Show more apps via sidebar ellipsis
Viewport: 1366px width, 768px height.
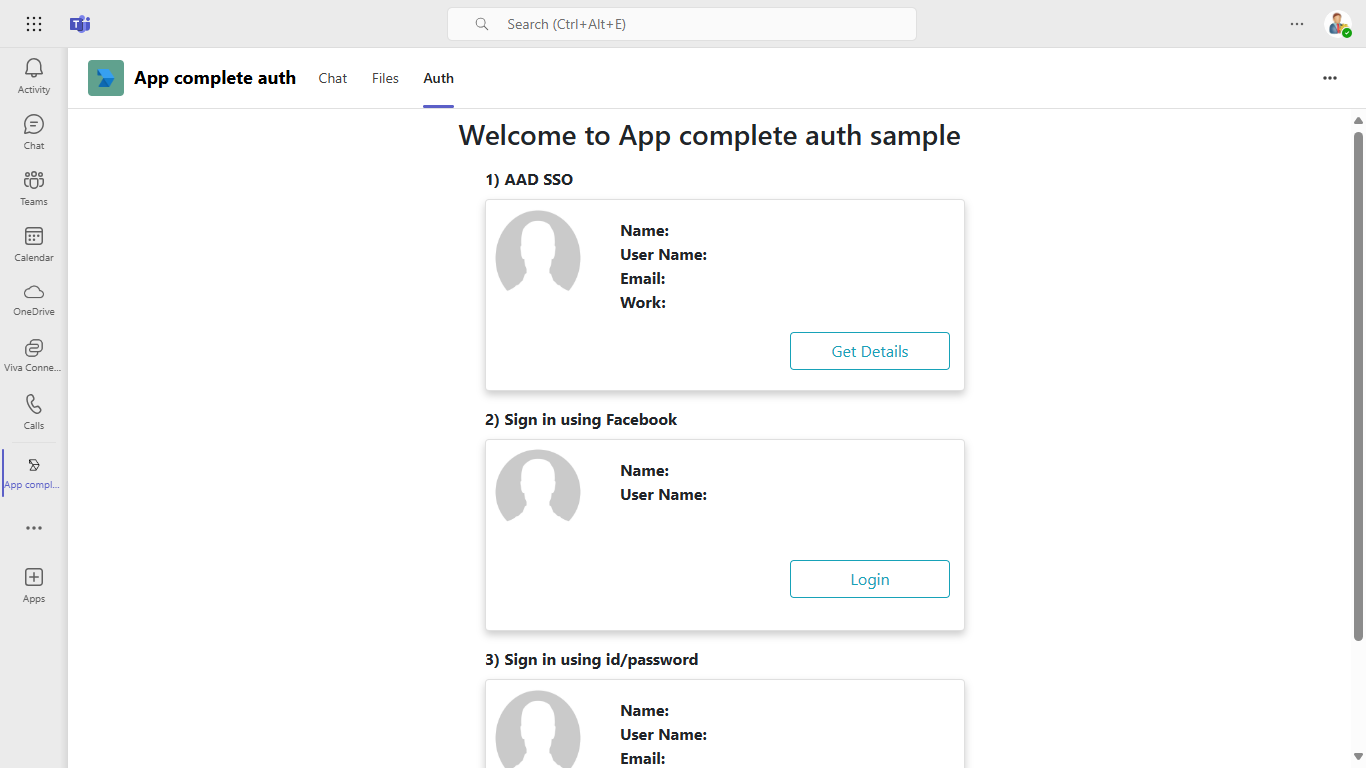[34, 528]
